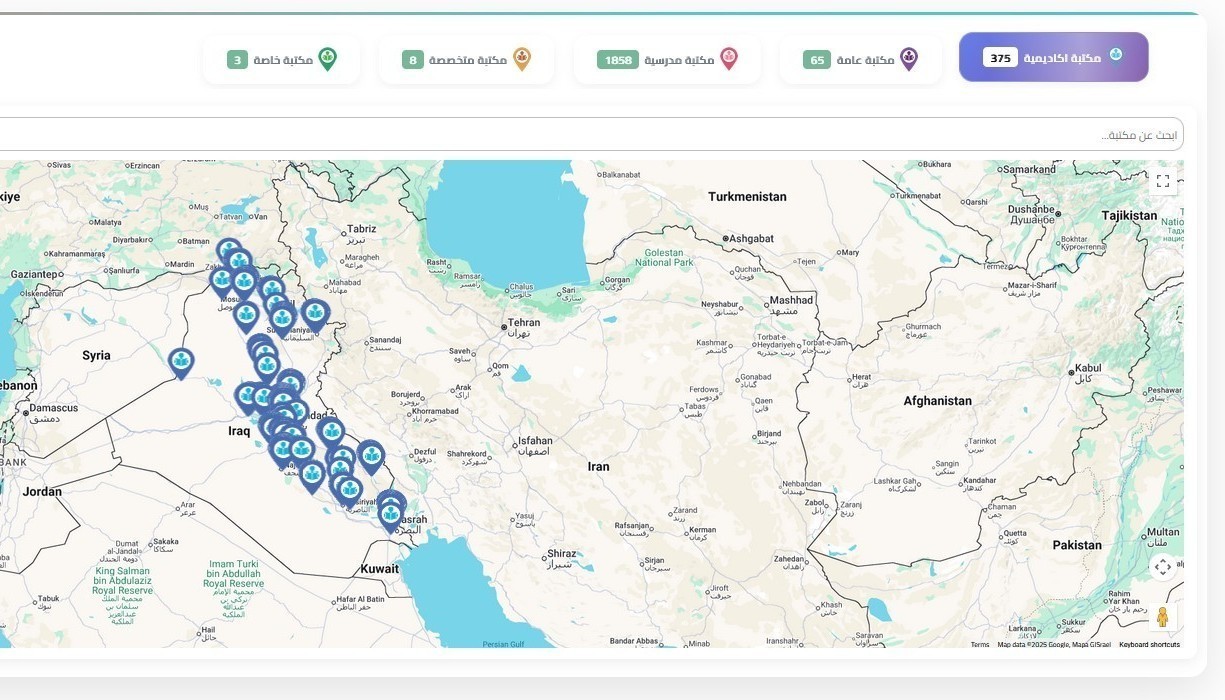This screenshot has height=700, width=1225.
Task: Click the 3 count badge for private libraries
Action: tap(237, 60)
